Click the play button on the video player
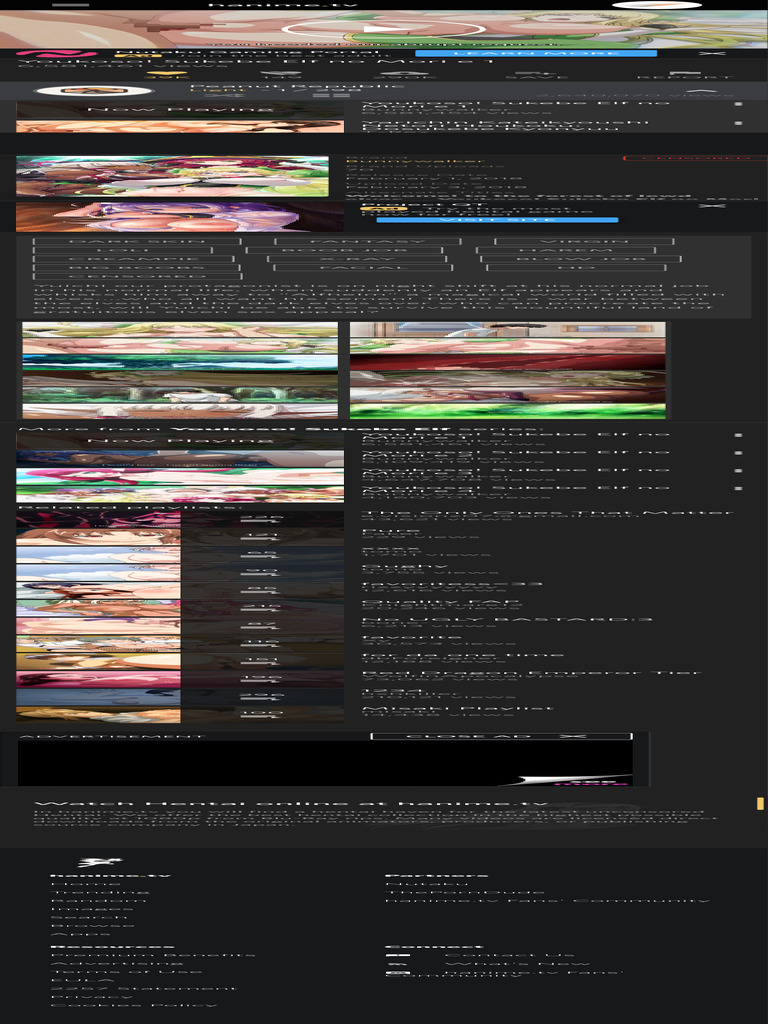768x1024 pixels. click(383, 29)
